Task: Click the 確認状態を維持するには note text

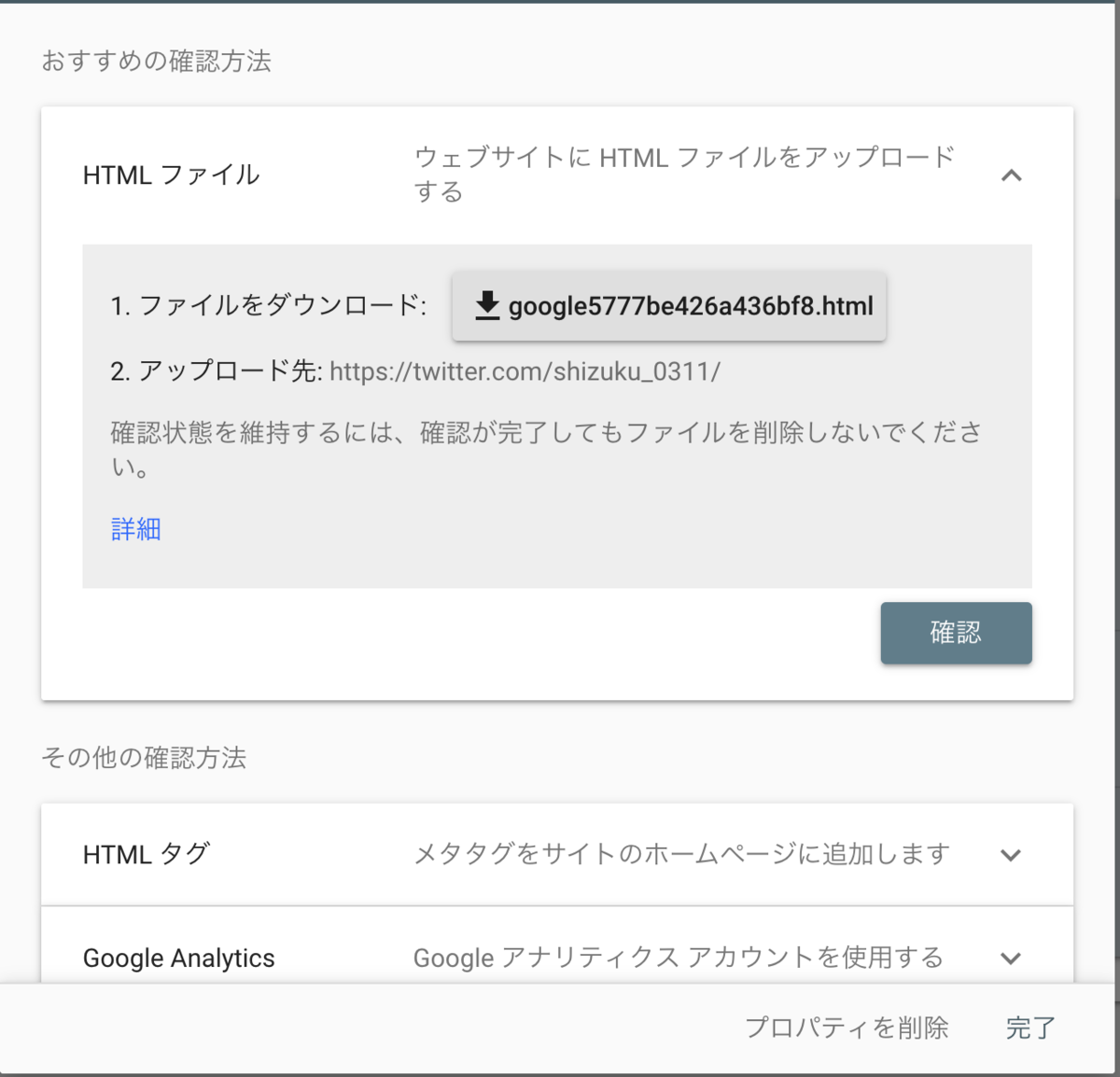Action: click(546, 448)
